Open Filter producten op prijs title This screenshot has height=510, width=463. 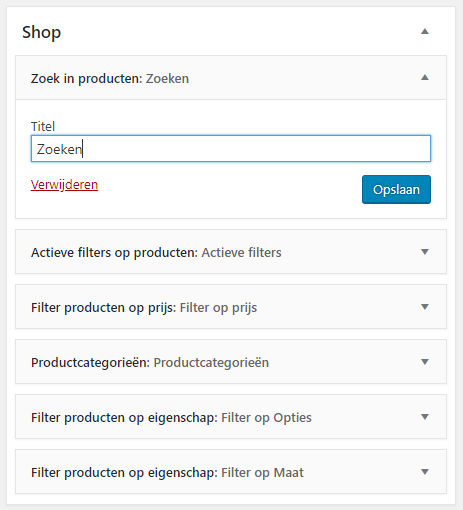point(231,307)
